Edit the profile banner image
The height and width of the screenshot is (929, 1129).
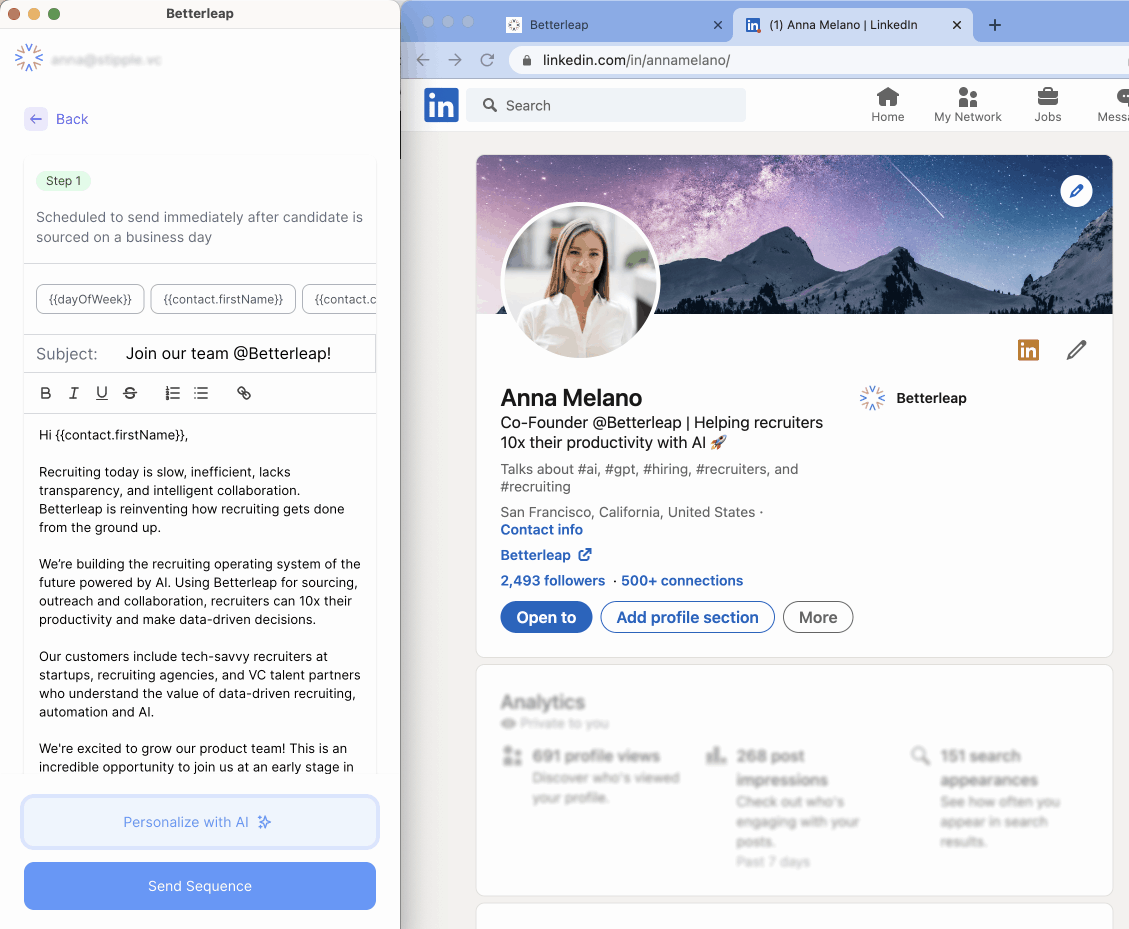tap(1076, 191)
